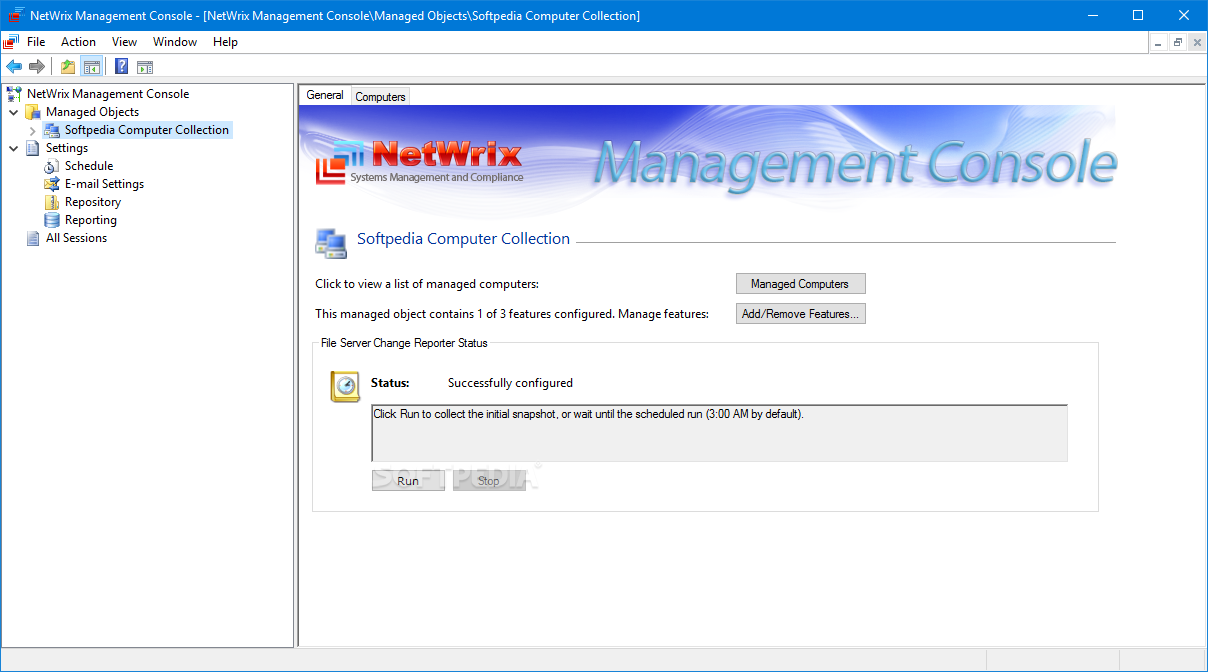The image size is (1208, 672).
Task: Minimize the inner console child window
Action: 1158,42
